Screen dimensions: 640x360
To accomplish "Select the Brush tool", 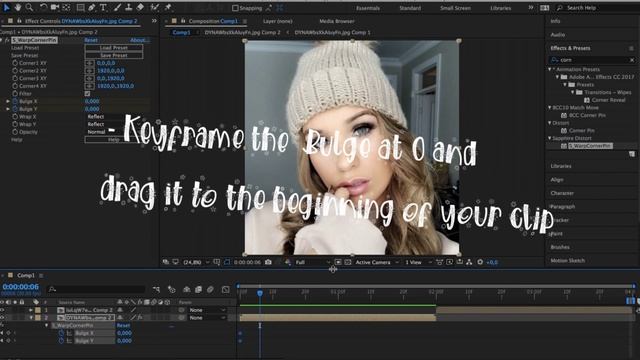I will pos(117,8).
